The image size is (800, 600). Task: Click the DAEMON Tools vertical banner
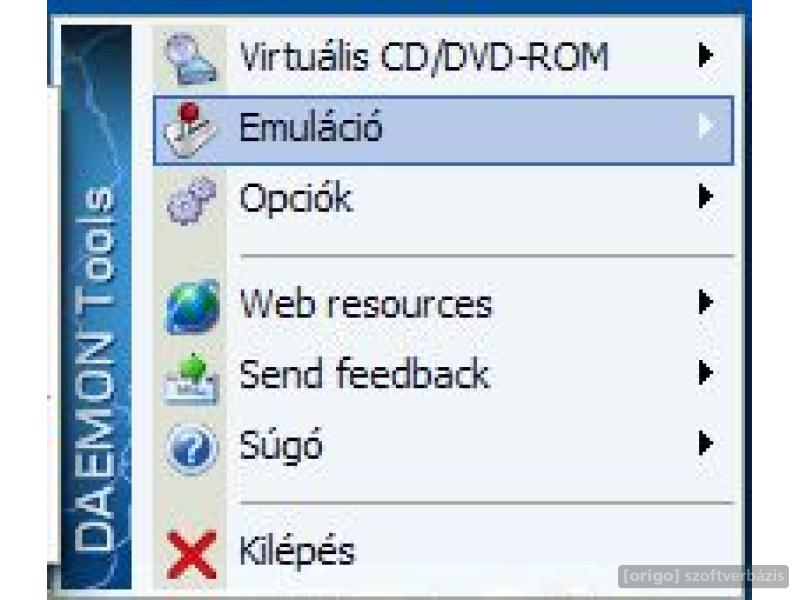(96, 306)
